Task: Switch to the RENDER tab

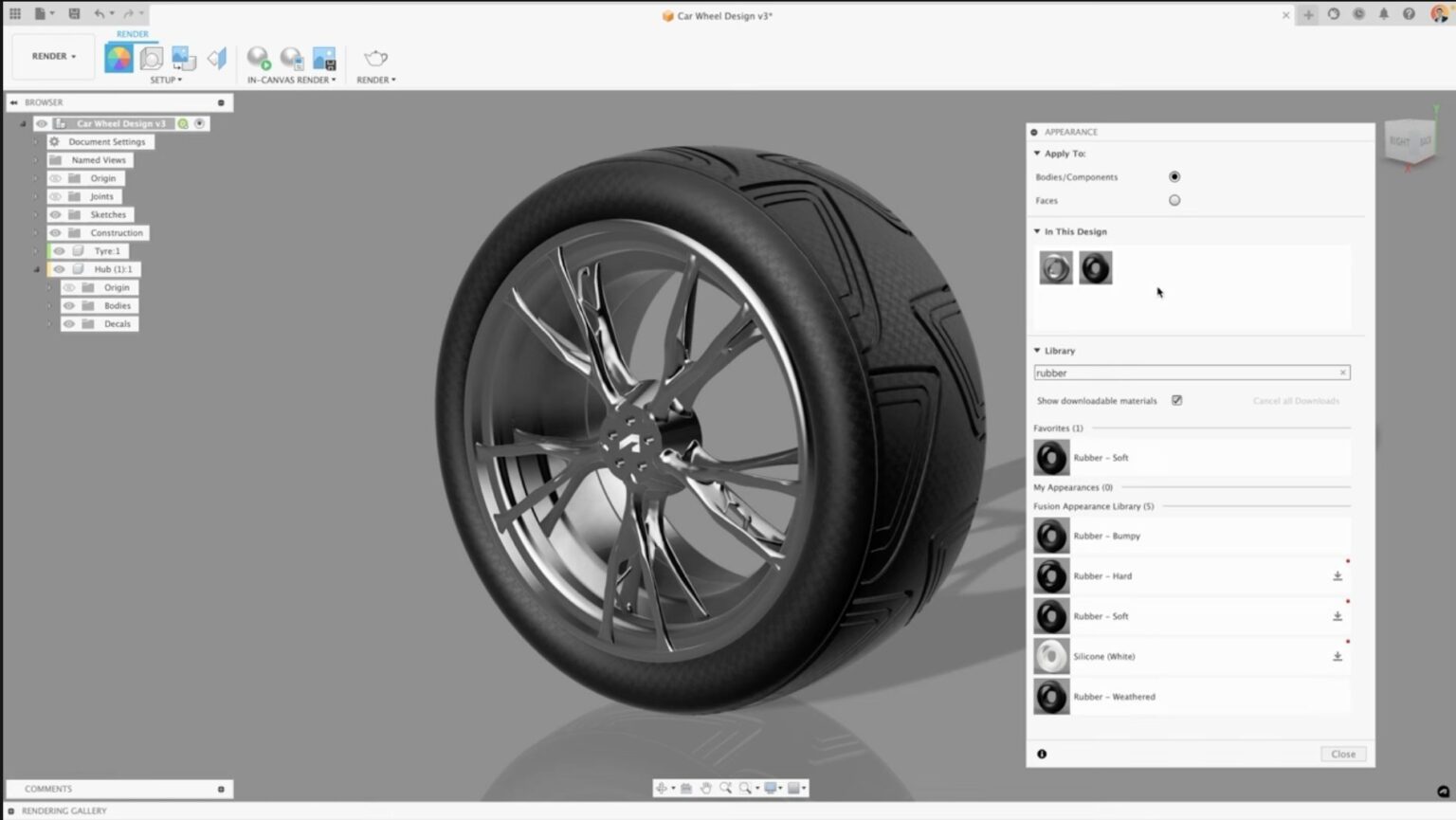Action: [133, 34]
